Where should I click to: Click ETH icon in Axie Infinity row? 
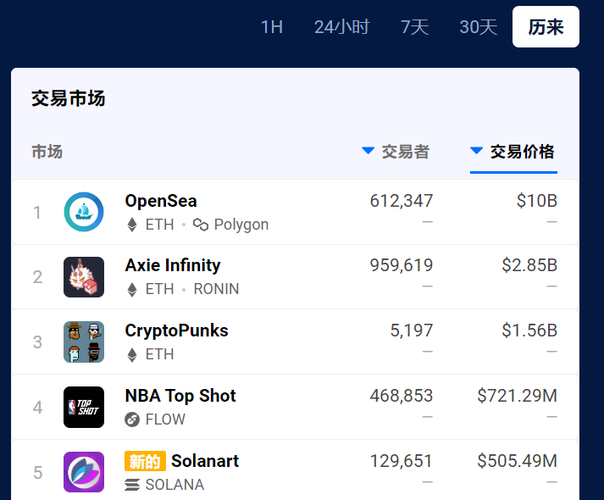click(x=132, y=289)
